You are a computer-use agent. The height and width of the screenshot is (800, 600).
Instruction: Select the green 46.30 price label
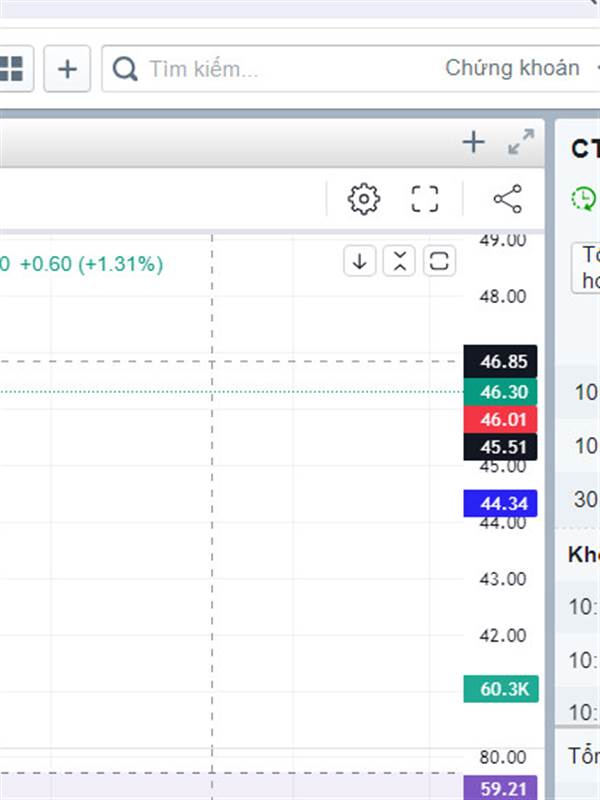[x=501, y=392]
